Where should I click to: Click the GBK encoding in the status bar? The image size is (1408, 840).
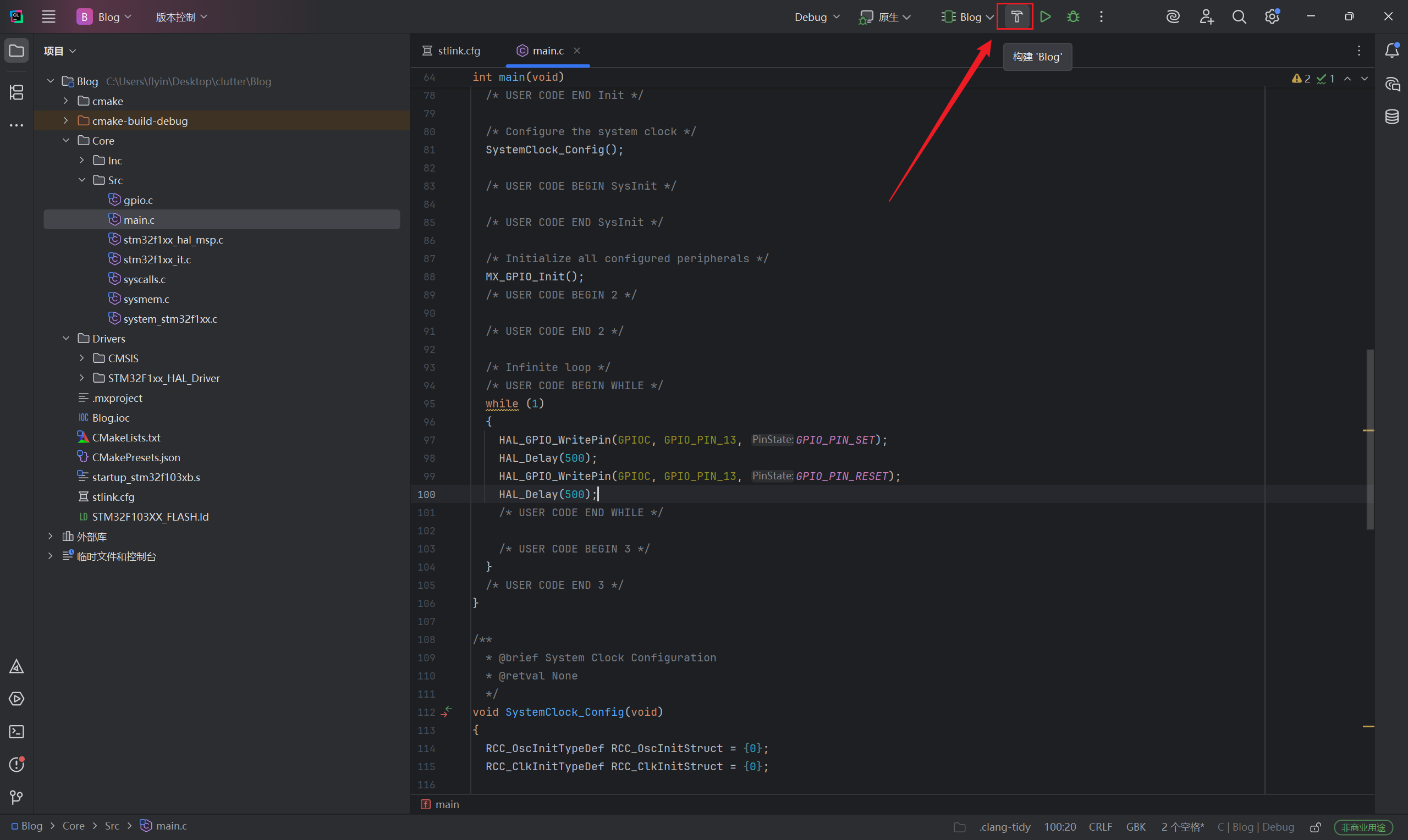point(1135,827)
